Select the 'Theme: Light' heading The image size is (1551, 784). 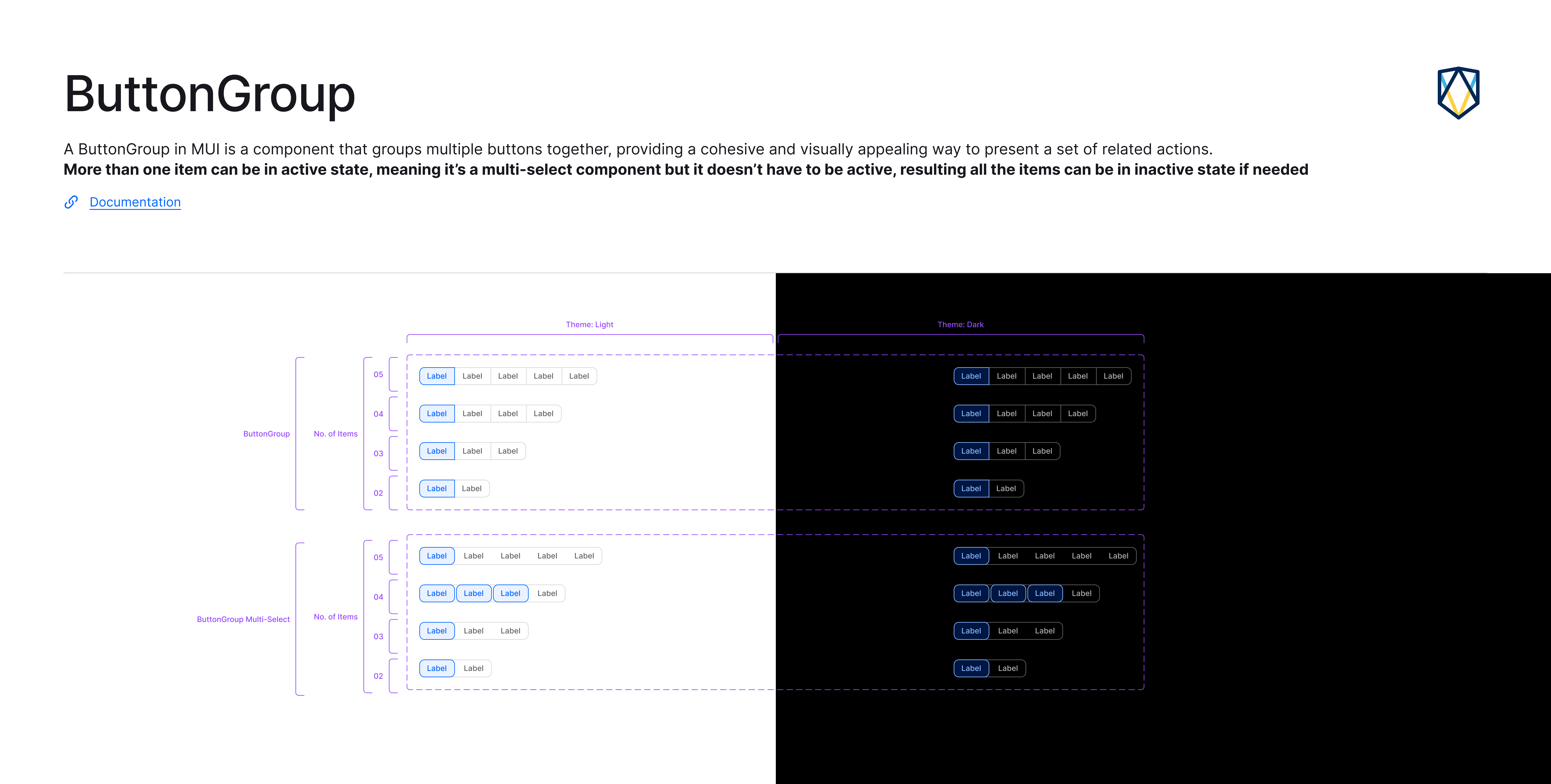pyautogui.click(x=589, y=325)
